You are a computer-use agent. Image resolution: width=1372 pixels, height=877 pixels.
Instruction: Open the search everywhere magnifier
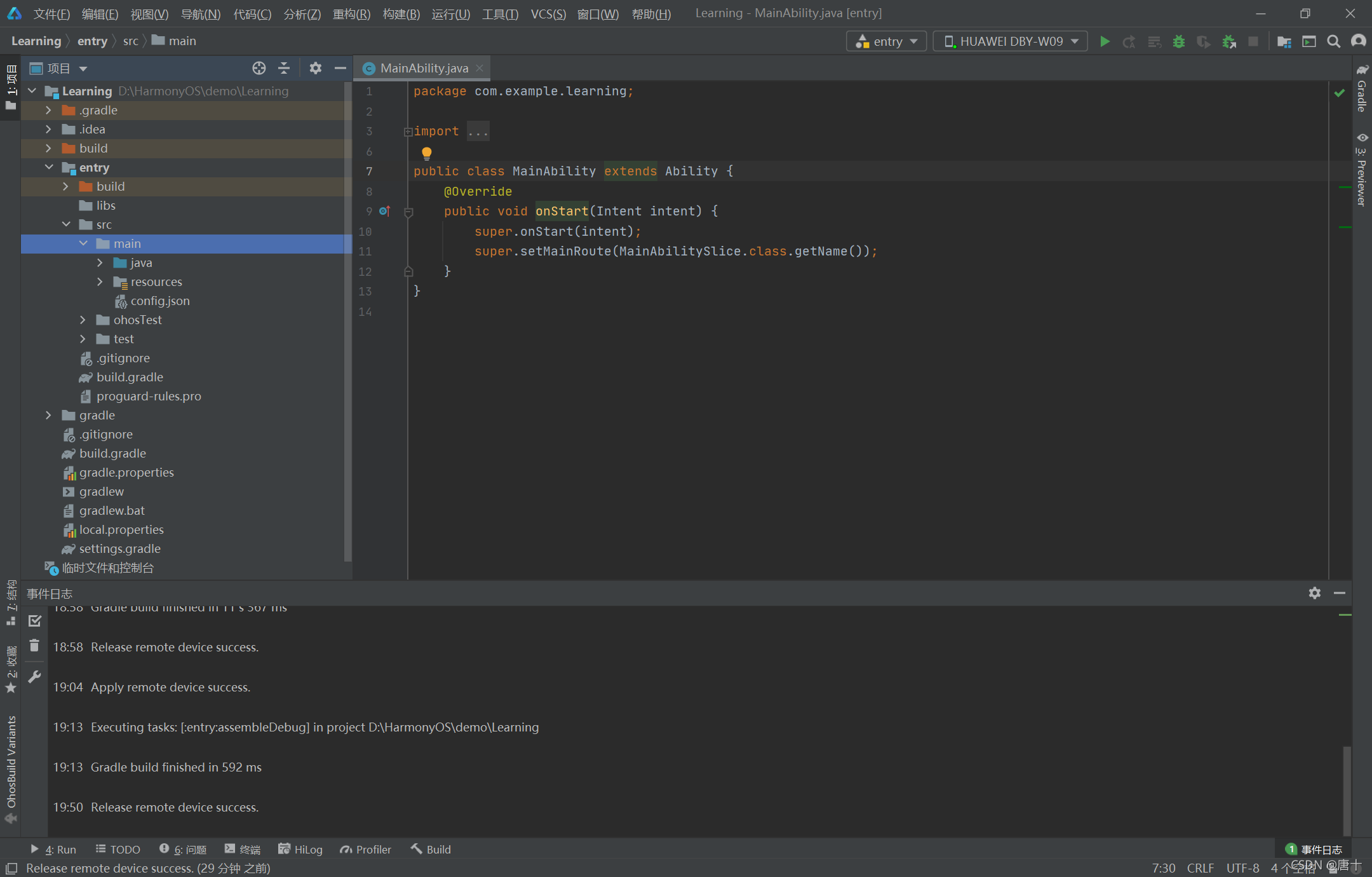(1334, 41)
